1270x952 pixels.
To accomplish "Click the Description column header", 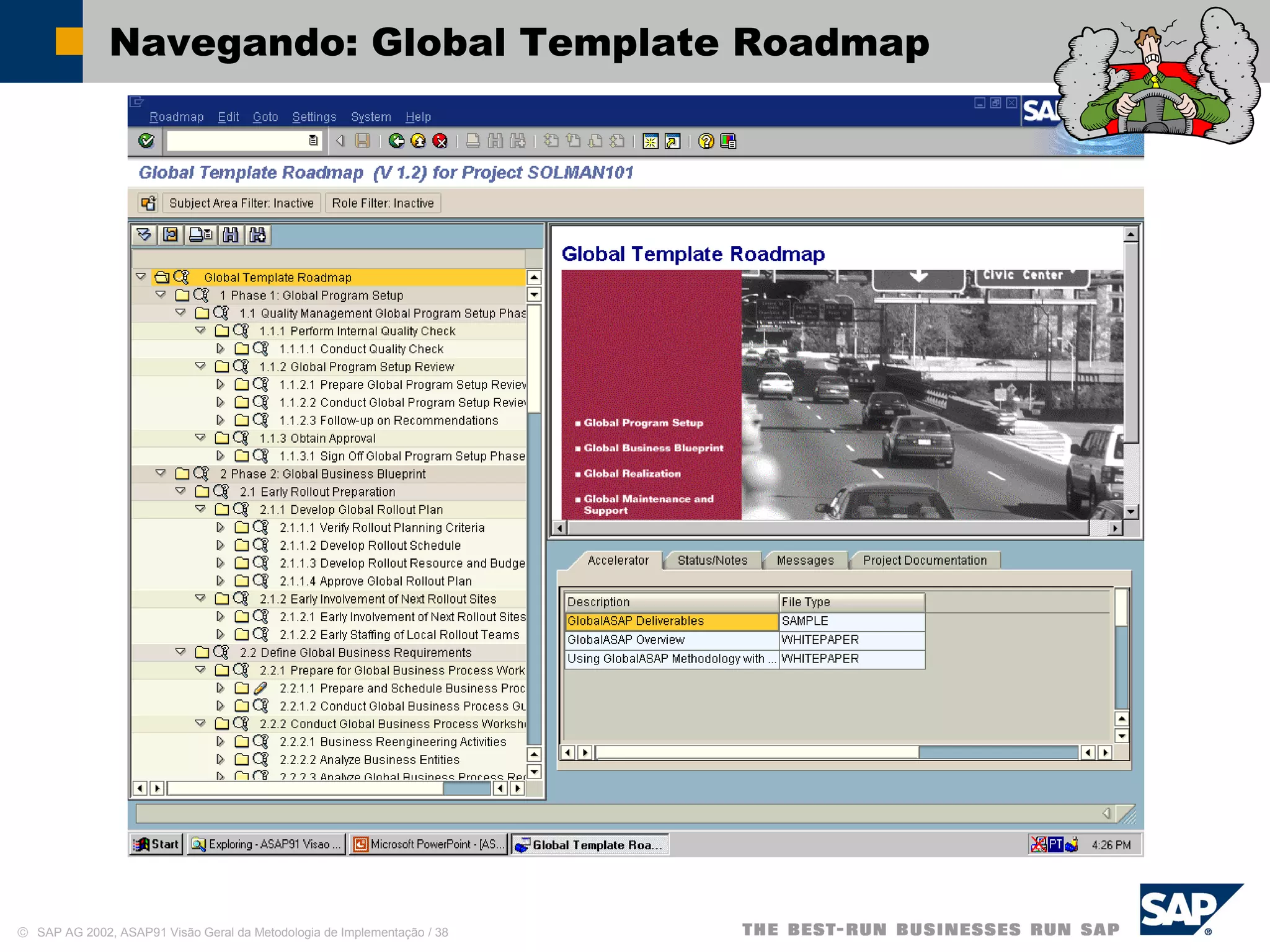I will tap(672, 602).
